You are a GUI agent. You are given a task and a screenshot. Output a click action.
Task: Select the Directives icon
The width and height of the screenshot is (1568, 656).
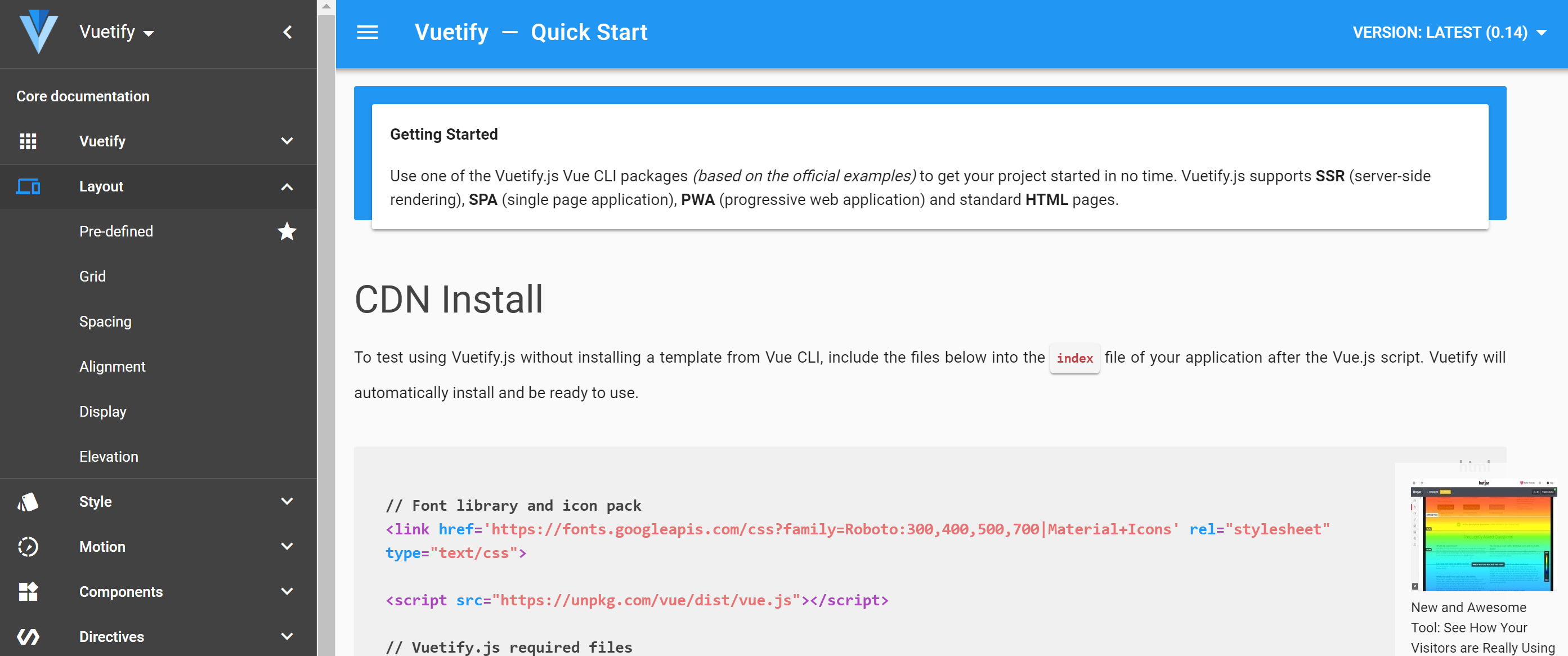coord(28,636)
